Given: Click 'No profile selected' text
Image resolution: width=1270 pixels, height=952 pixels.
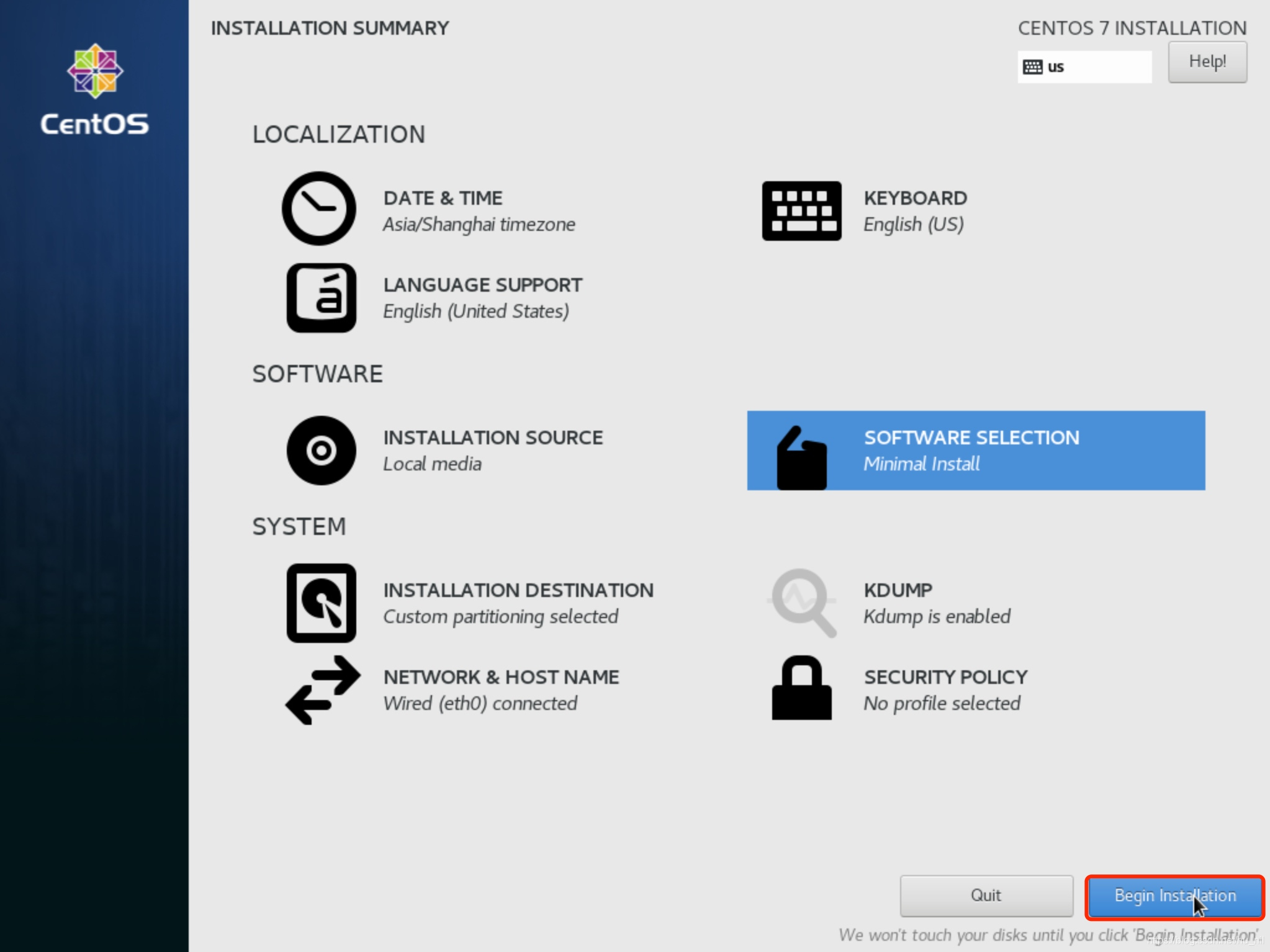Looking at the screenshot, I should click(942, 703).
